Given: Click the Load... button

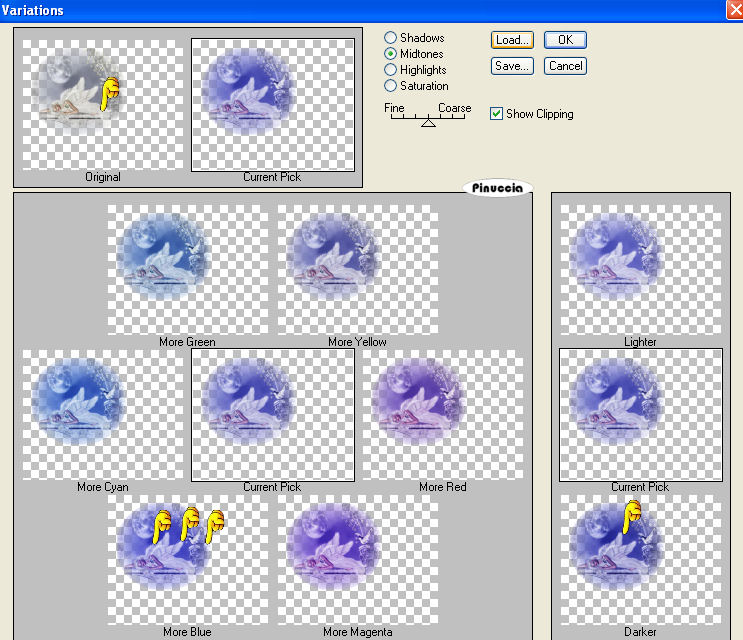Looking at the screenshot, I should (x=512, y=40).
